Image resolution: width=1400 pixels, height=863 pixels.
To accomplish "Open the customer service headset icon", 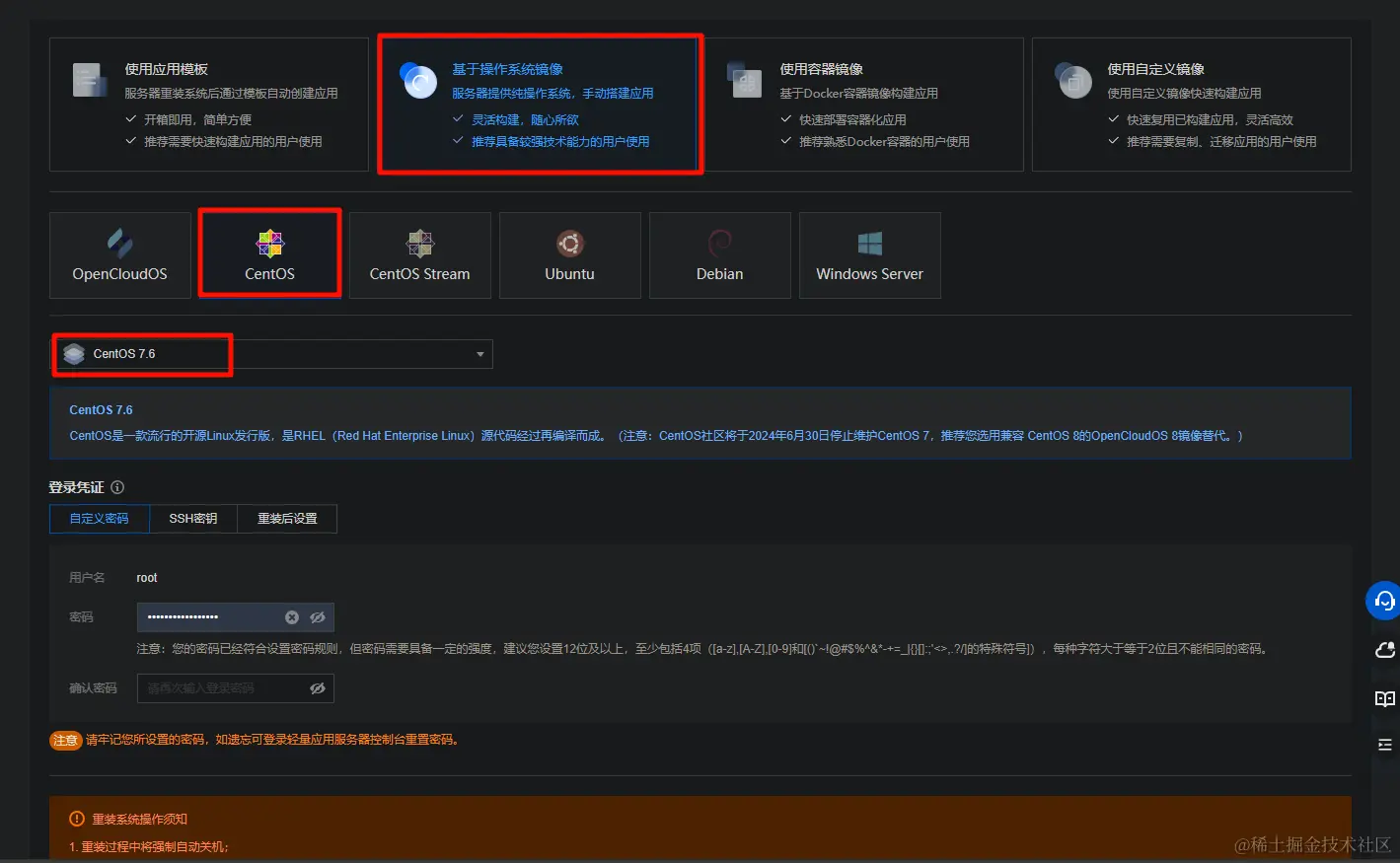I will 1384,601.
